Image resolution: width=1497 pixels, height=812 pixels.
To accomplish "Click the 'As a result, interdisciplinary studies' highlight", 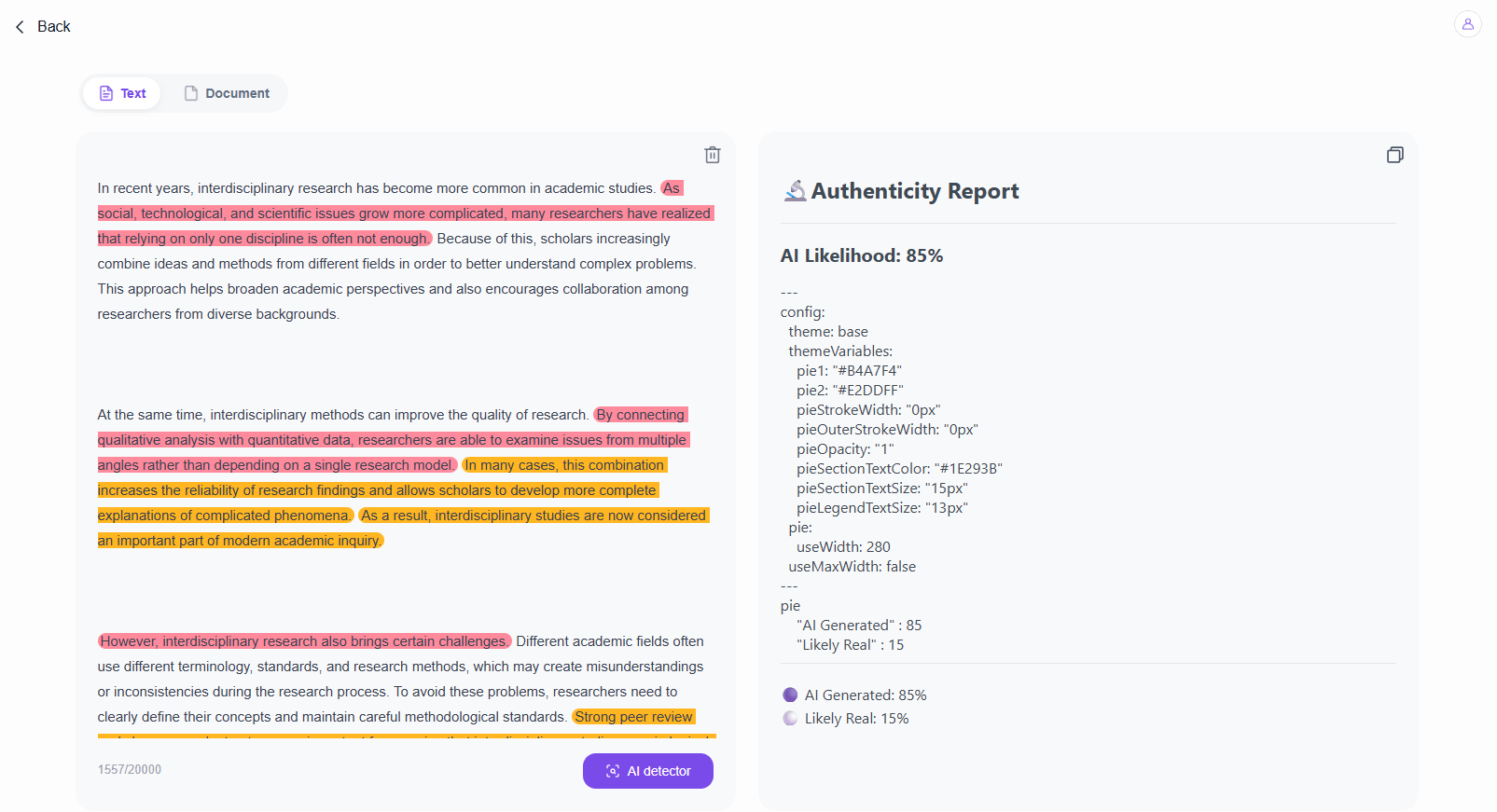I will (x=534, y=516).
